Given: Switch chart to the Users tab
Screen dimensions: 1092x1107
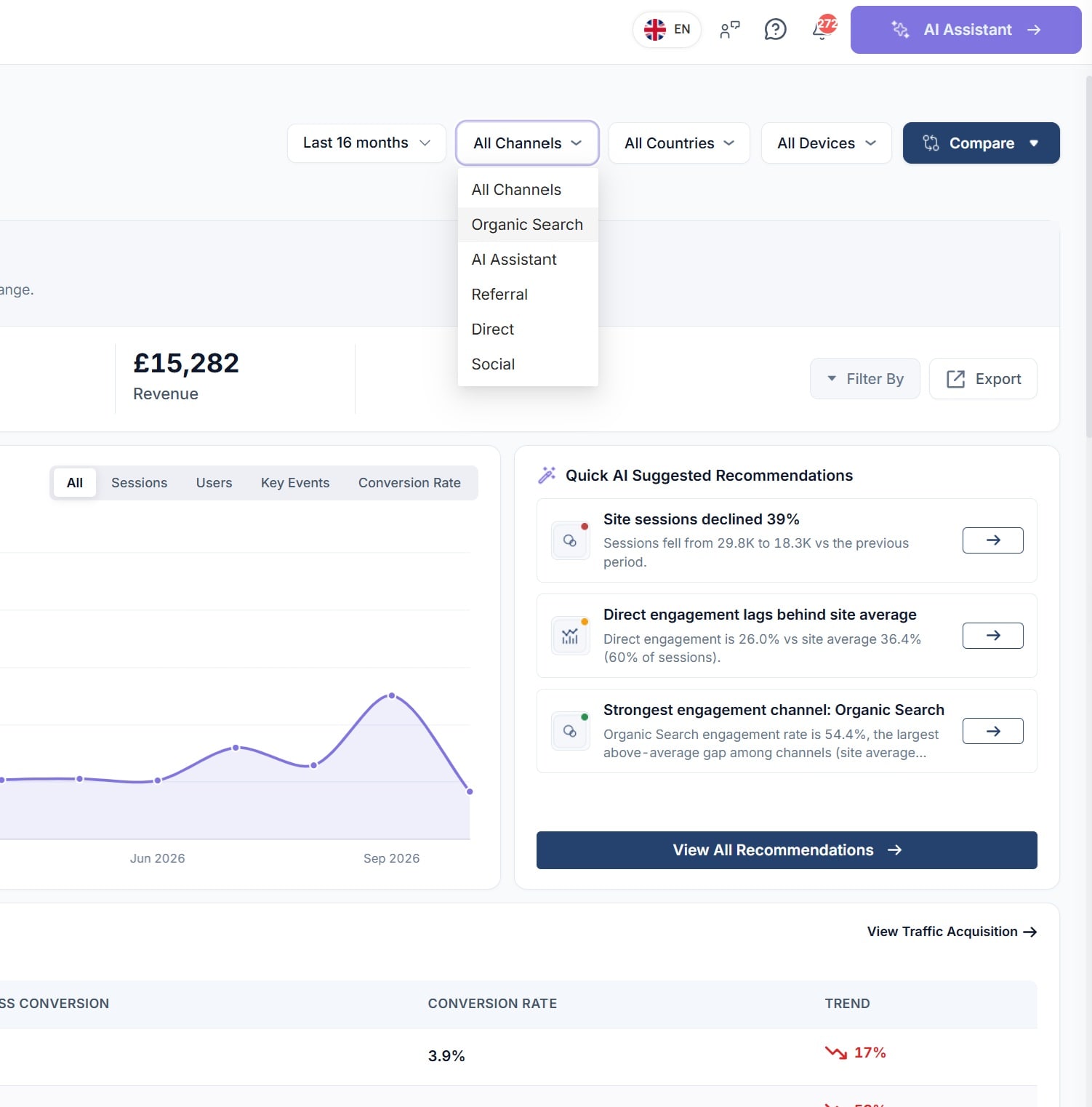Looking at the screenshot, I should [214, 483].
